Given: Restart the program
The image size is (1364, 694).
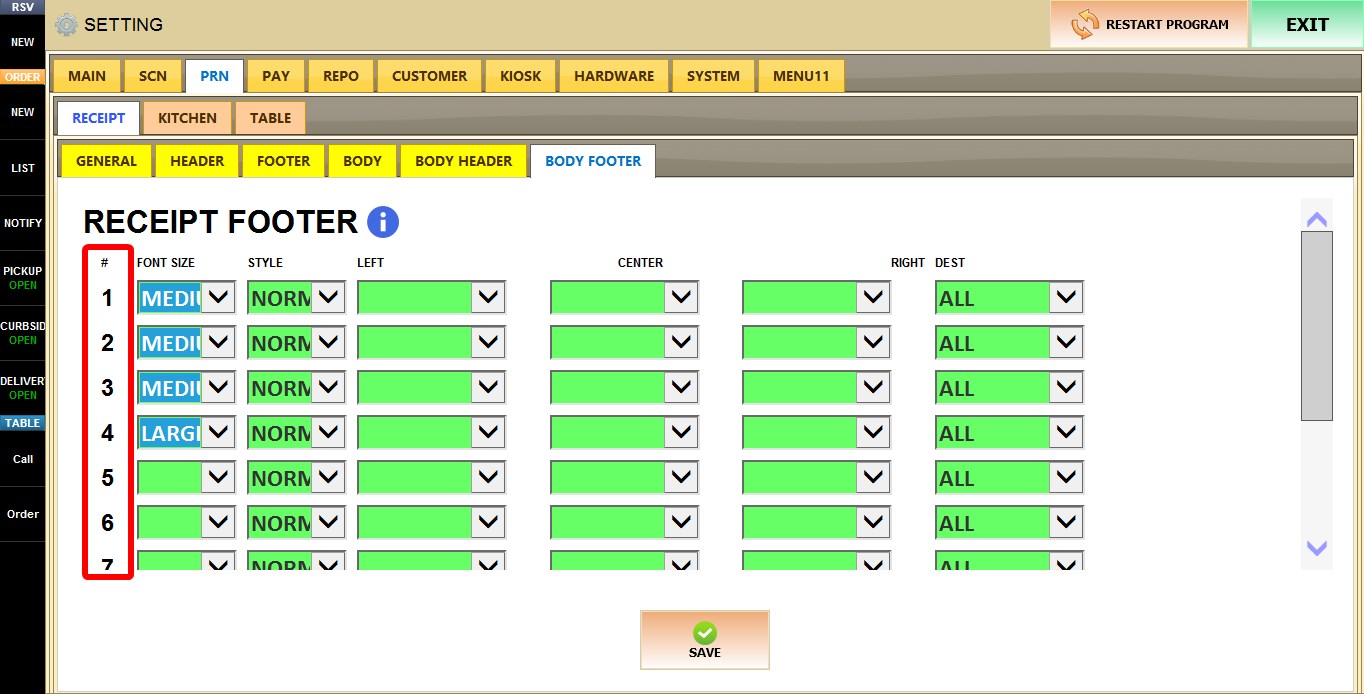Looking at the screenshot, I should point(1149,24).
